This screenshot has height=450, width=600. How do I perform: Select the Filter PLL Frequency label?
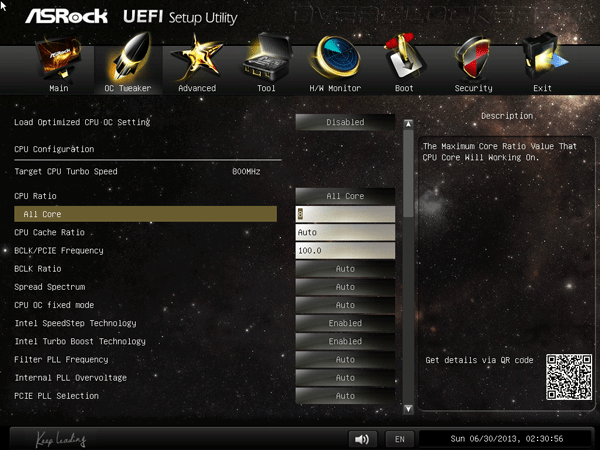click(61, 360)
